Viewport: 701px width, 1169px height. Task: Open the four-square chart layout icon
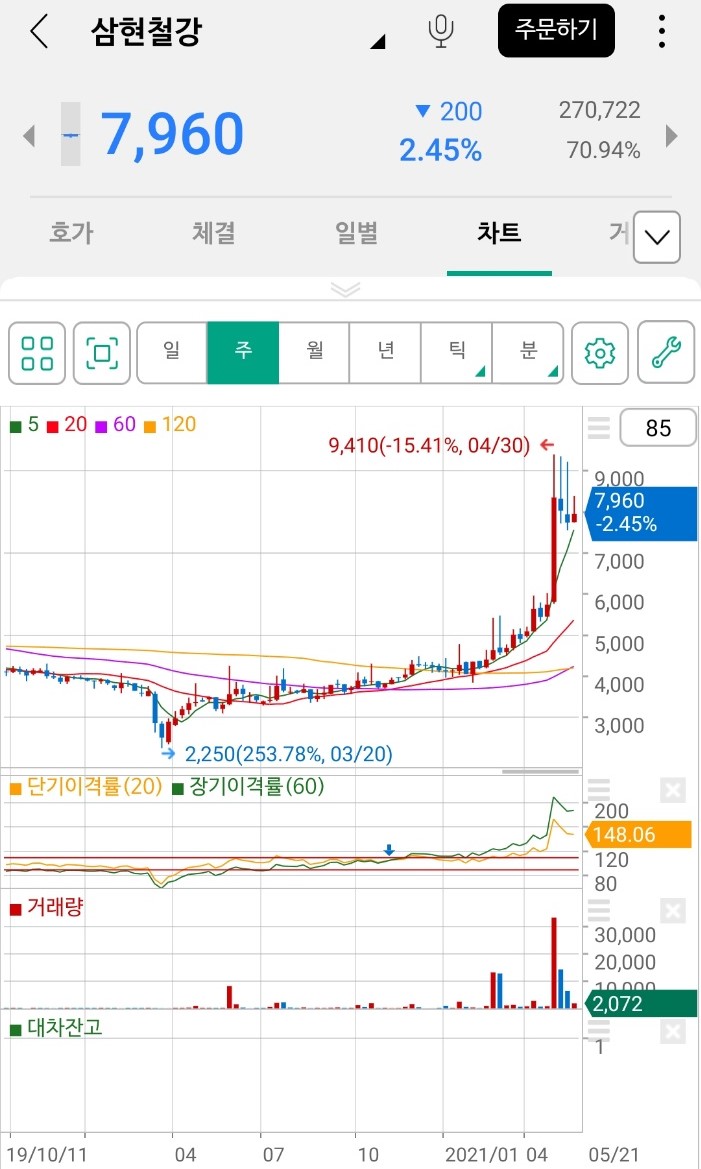[37, 353]
